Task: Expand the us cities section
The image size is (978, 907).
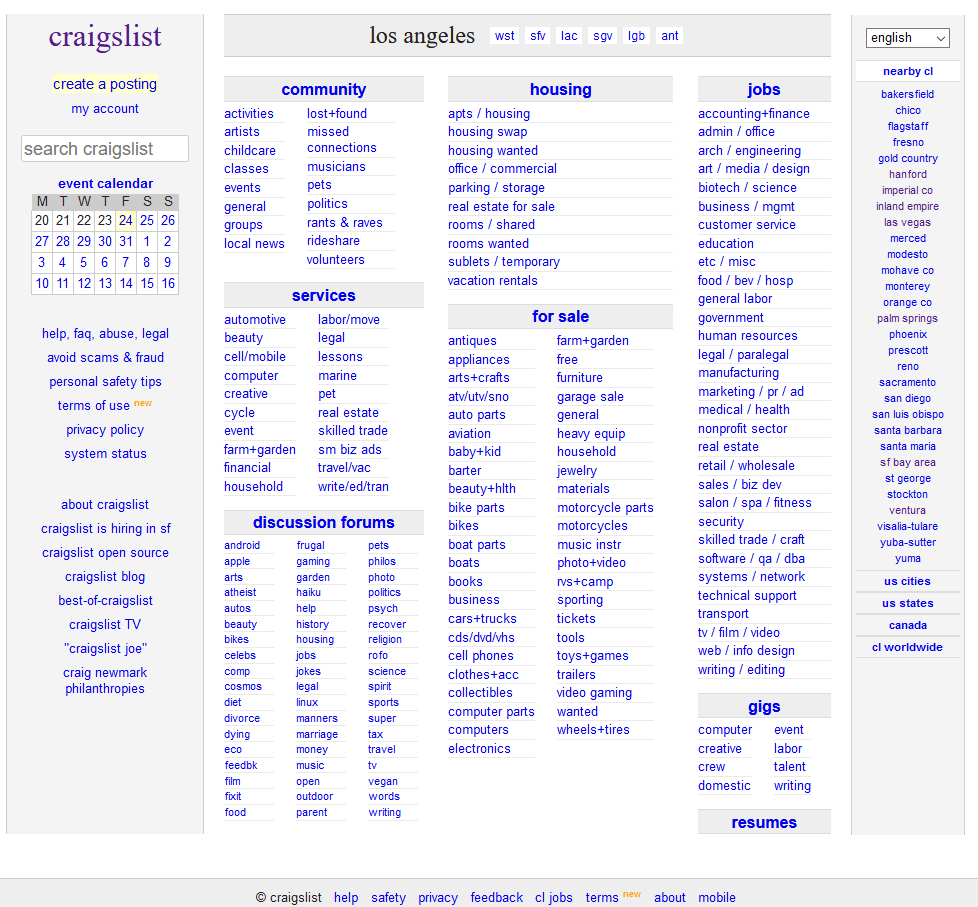Action: [x=908, y=581]
